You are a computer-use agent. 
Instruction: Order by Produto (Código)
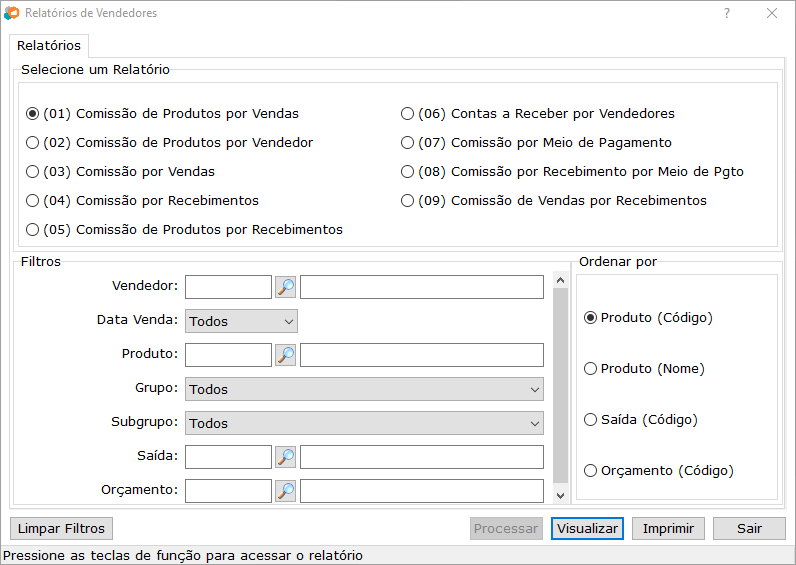pos(648,318)
